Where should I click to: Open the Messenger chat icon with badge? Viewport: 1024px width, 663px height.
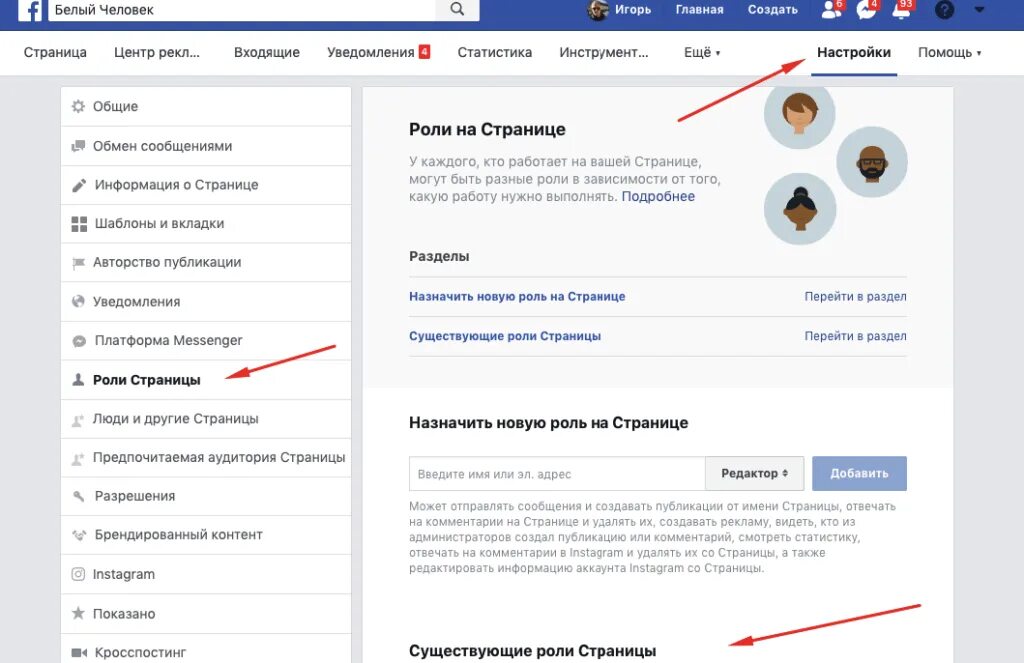point(866,11)
